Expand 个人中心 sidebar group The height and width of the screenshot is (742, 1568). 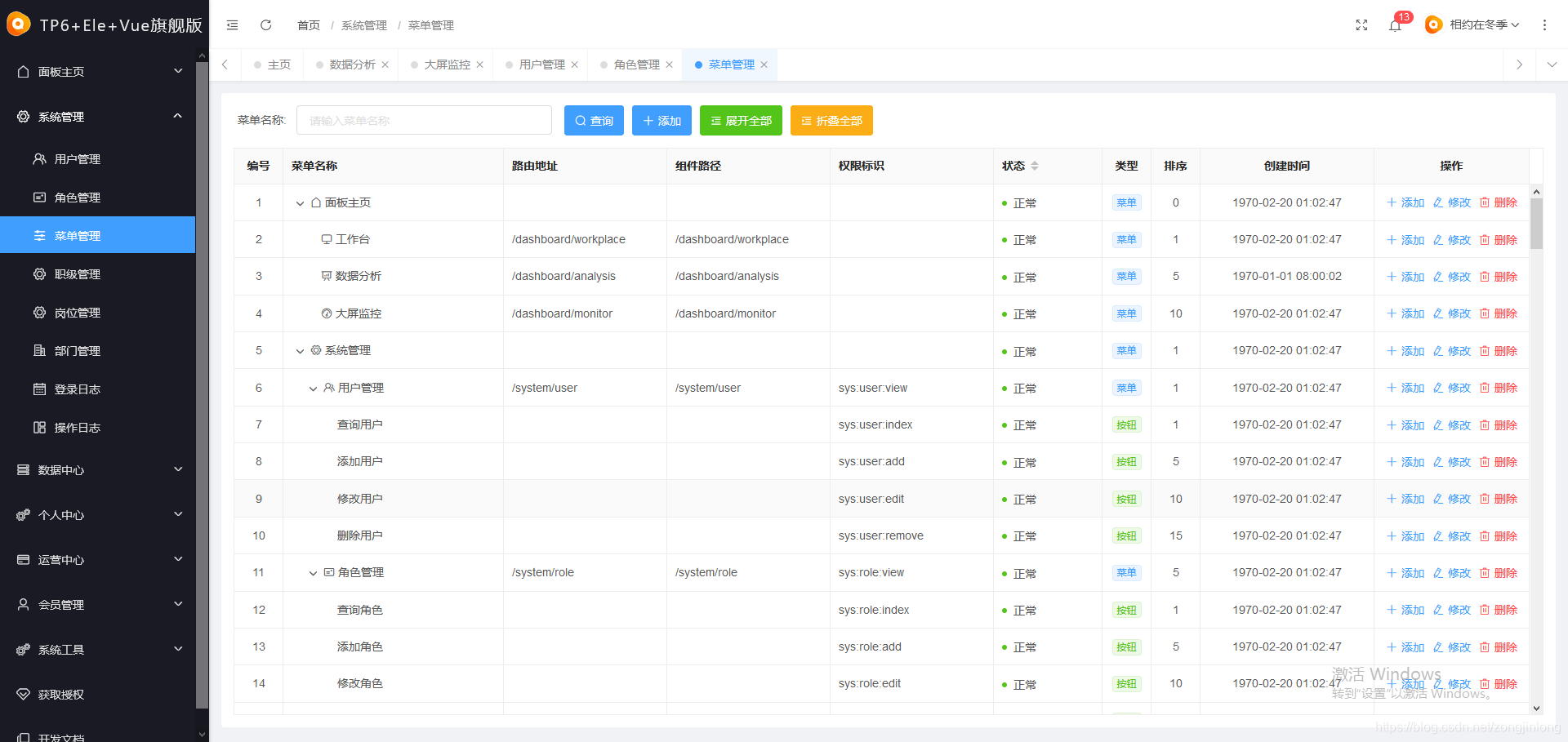click(x=98, y=515)
